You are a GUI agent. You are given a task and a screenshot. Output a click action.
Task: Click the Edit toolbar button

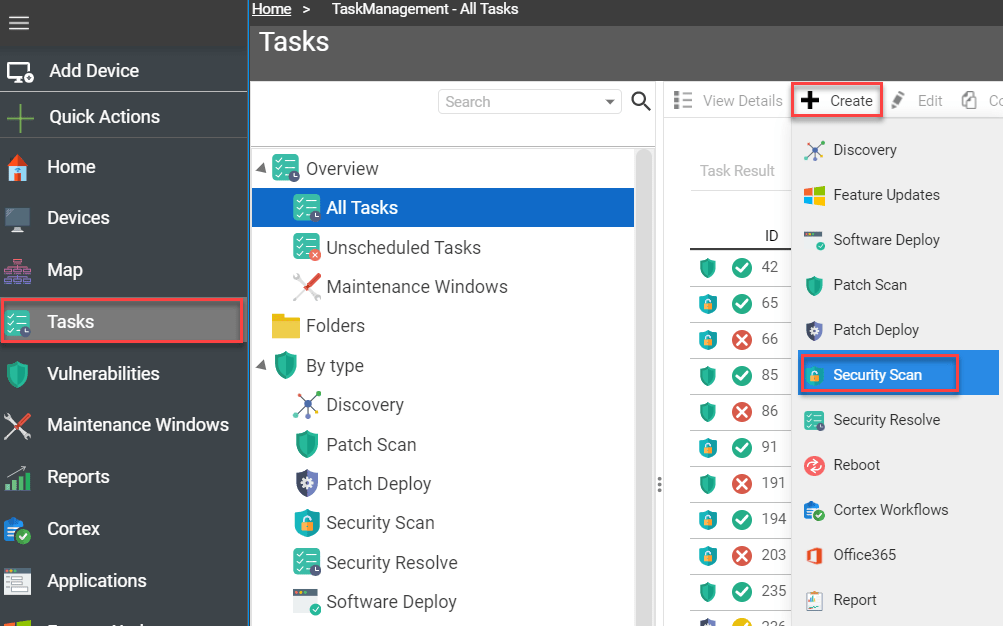click(917, 100)
